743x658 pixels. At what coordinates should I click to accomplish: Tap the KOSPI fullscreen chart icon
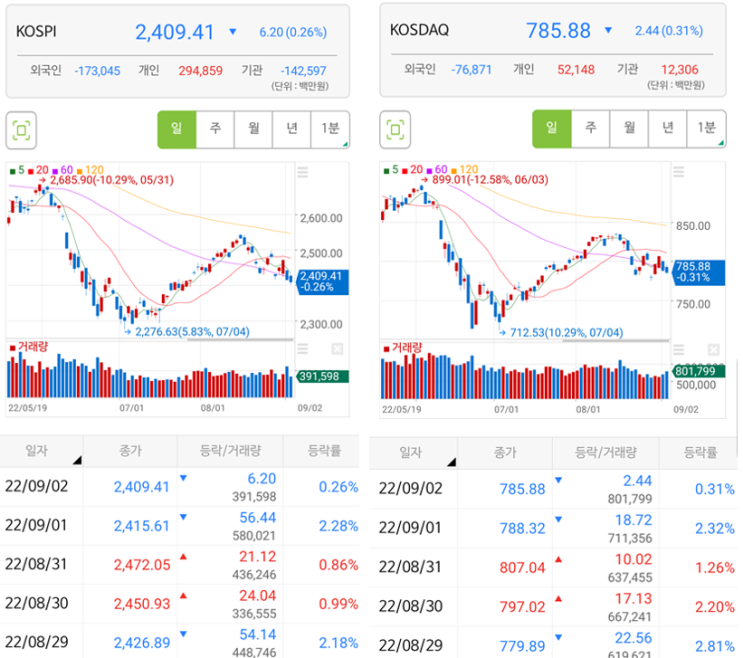pyautogui.click(x=21, y=130)
